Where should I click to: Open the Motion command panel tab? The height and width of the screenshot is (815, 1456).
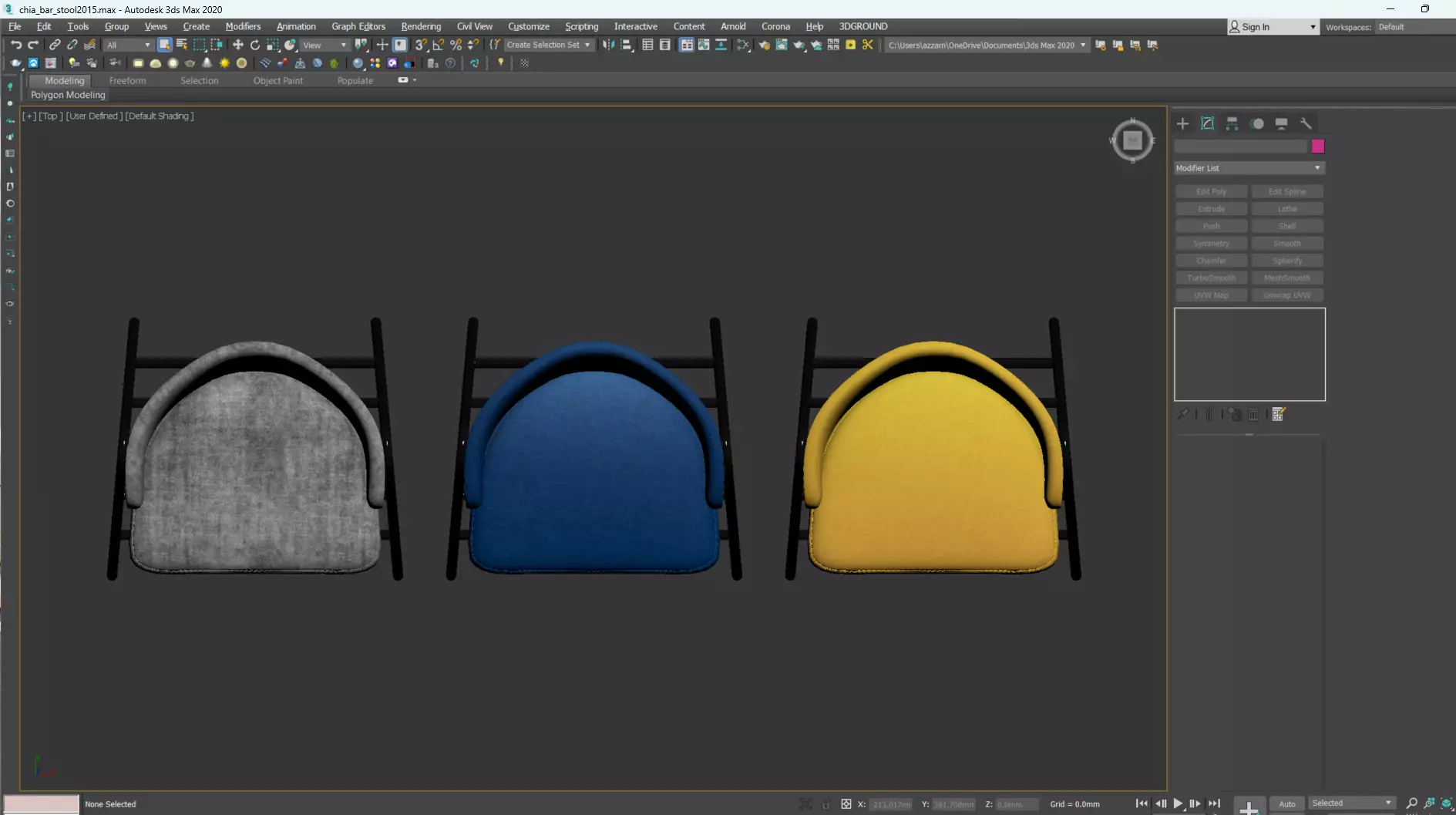(1257, 123)
